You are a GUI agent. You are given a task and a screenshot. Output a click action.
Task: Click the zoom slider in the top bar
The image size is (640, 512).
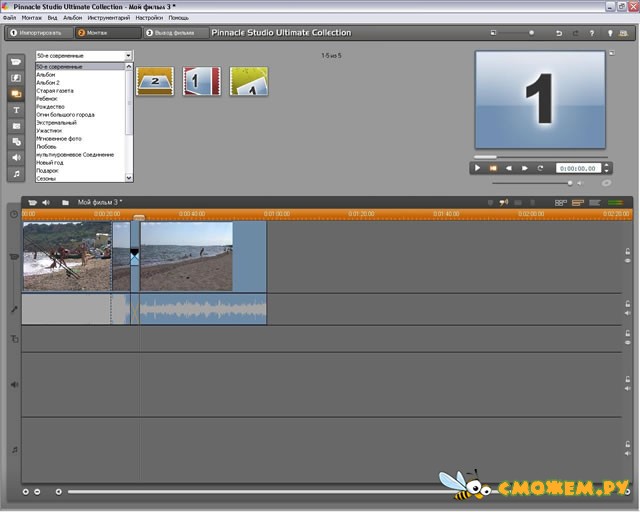(518, 33)
